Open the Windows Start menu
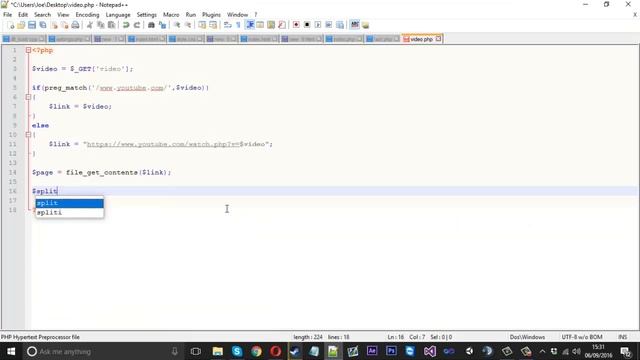This screenshot has height=360, width=640. click(11, 351)
